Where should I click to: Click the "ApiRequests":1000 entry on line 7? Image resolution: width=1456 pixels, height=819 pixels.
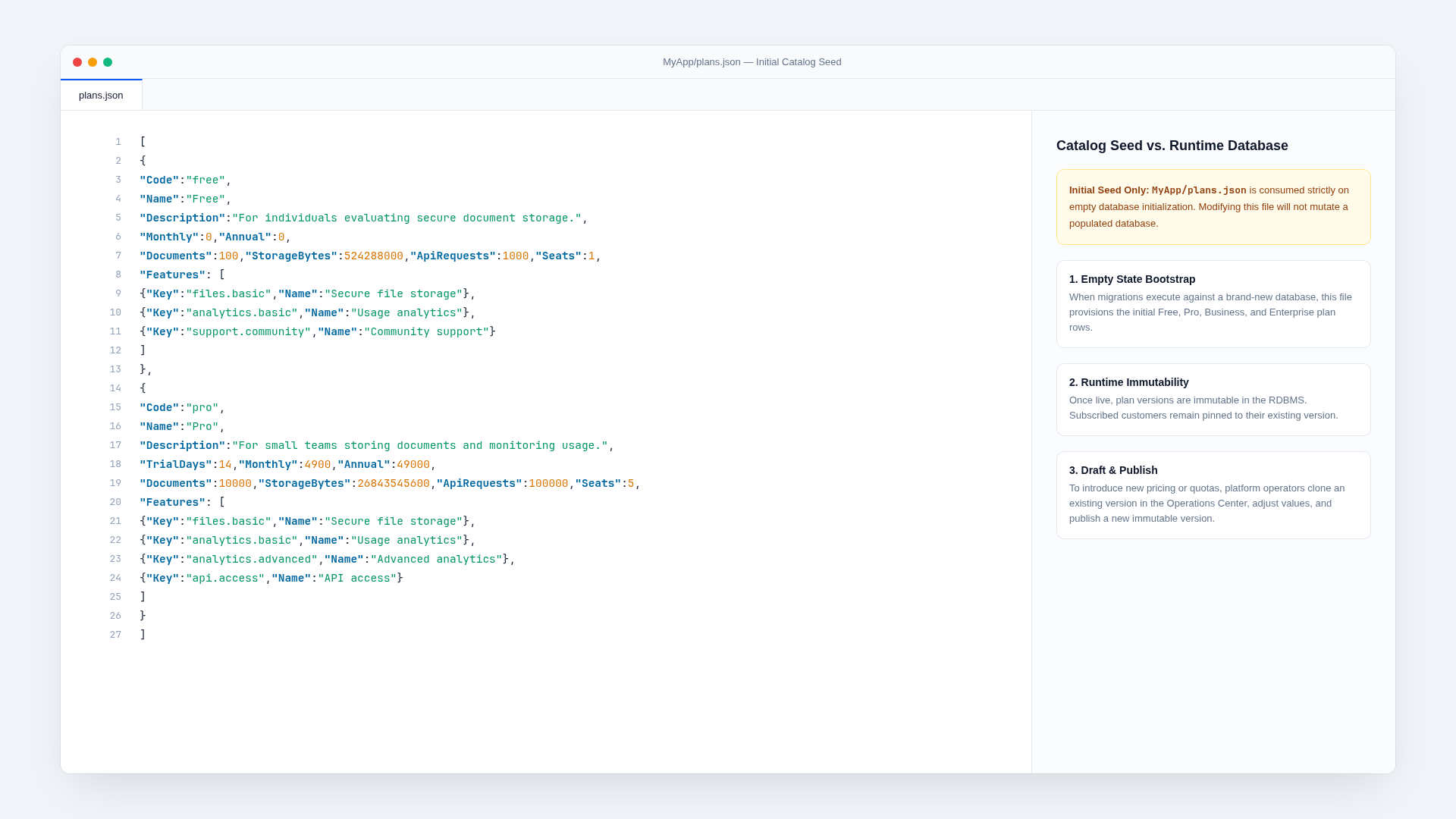pos(469,256)
